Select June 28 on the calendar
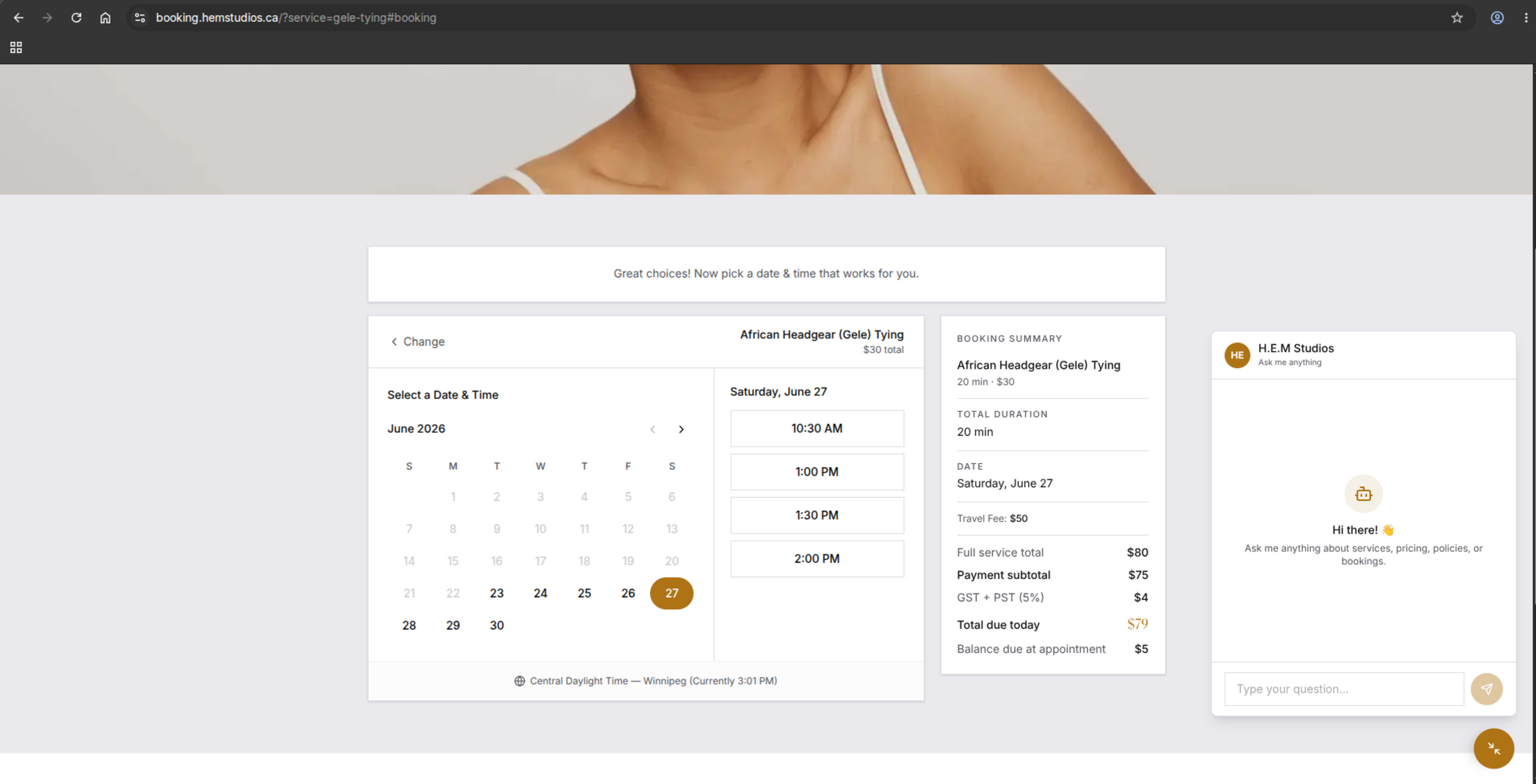Image resolution: width=1536 pixels, height=784 pixels. [x=409, y=625]
